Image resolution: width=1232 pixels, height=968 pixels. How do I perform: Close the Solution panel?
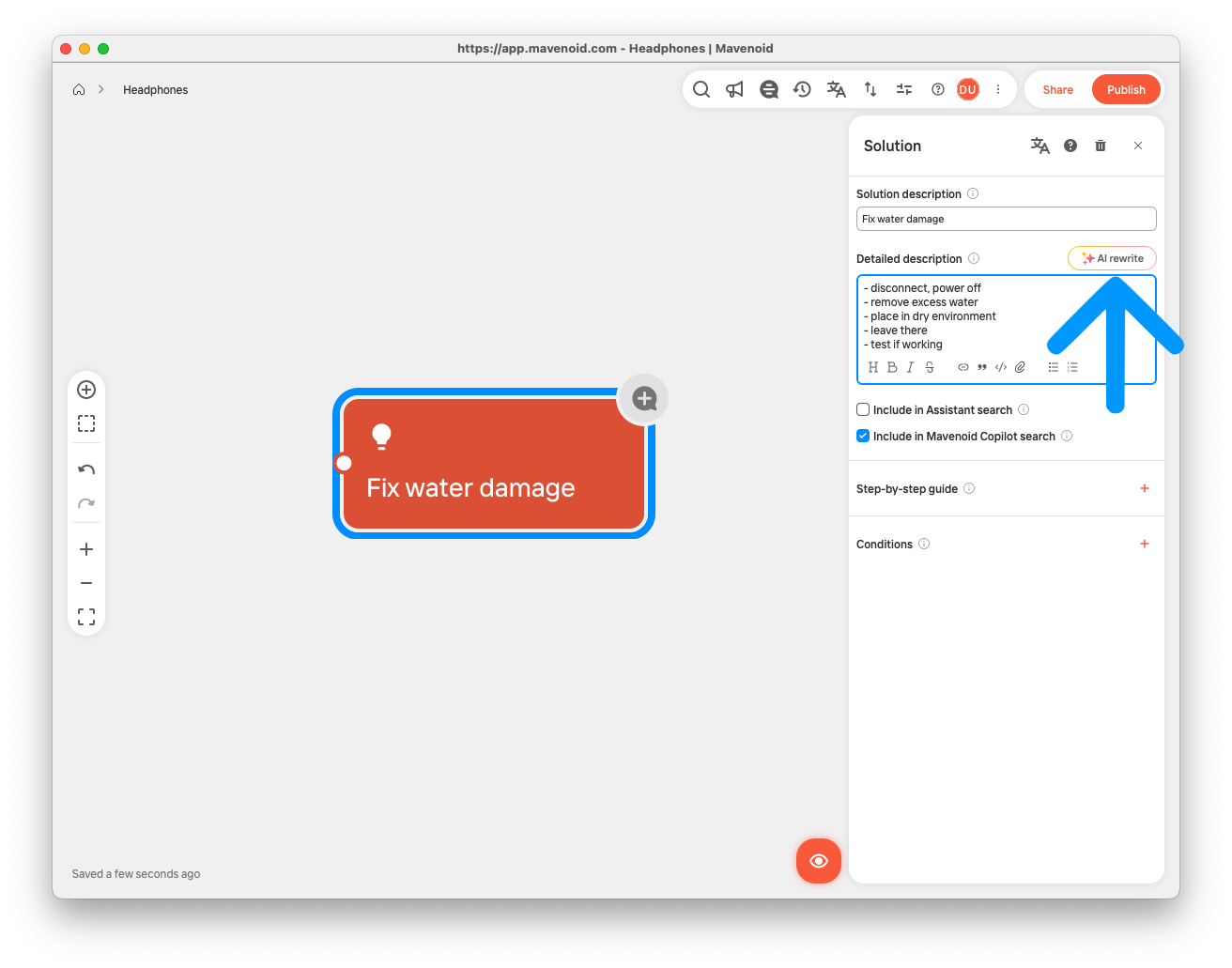[x=1138, y=146]
